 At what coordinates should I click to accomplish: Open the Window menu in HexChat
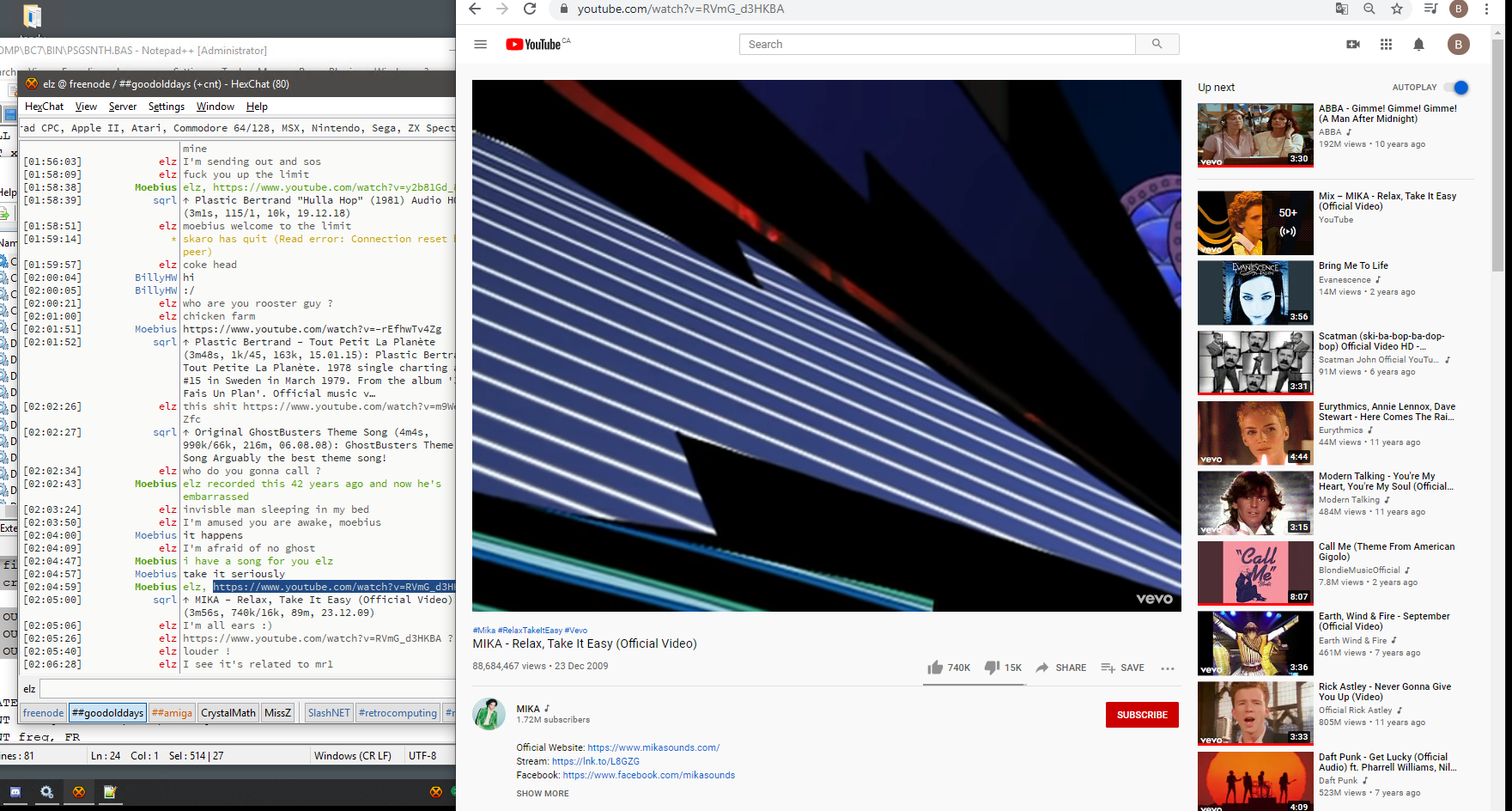click(215, 107)
